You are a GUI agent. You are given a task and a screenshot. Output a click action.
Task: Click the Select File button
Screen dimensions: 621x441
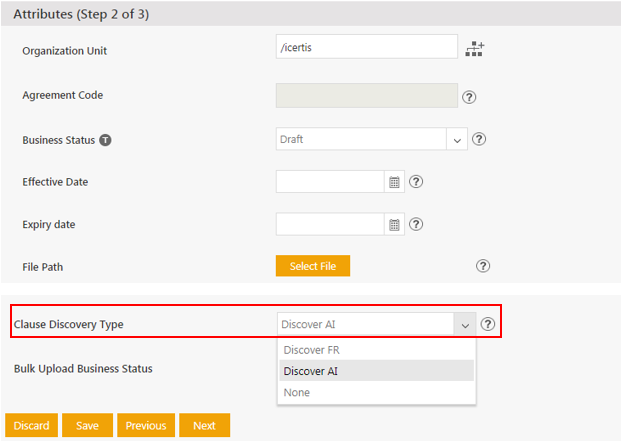click(x=312, y=266)
